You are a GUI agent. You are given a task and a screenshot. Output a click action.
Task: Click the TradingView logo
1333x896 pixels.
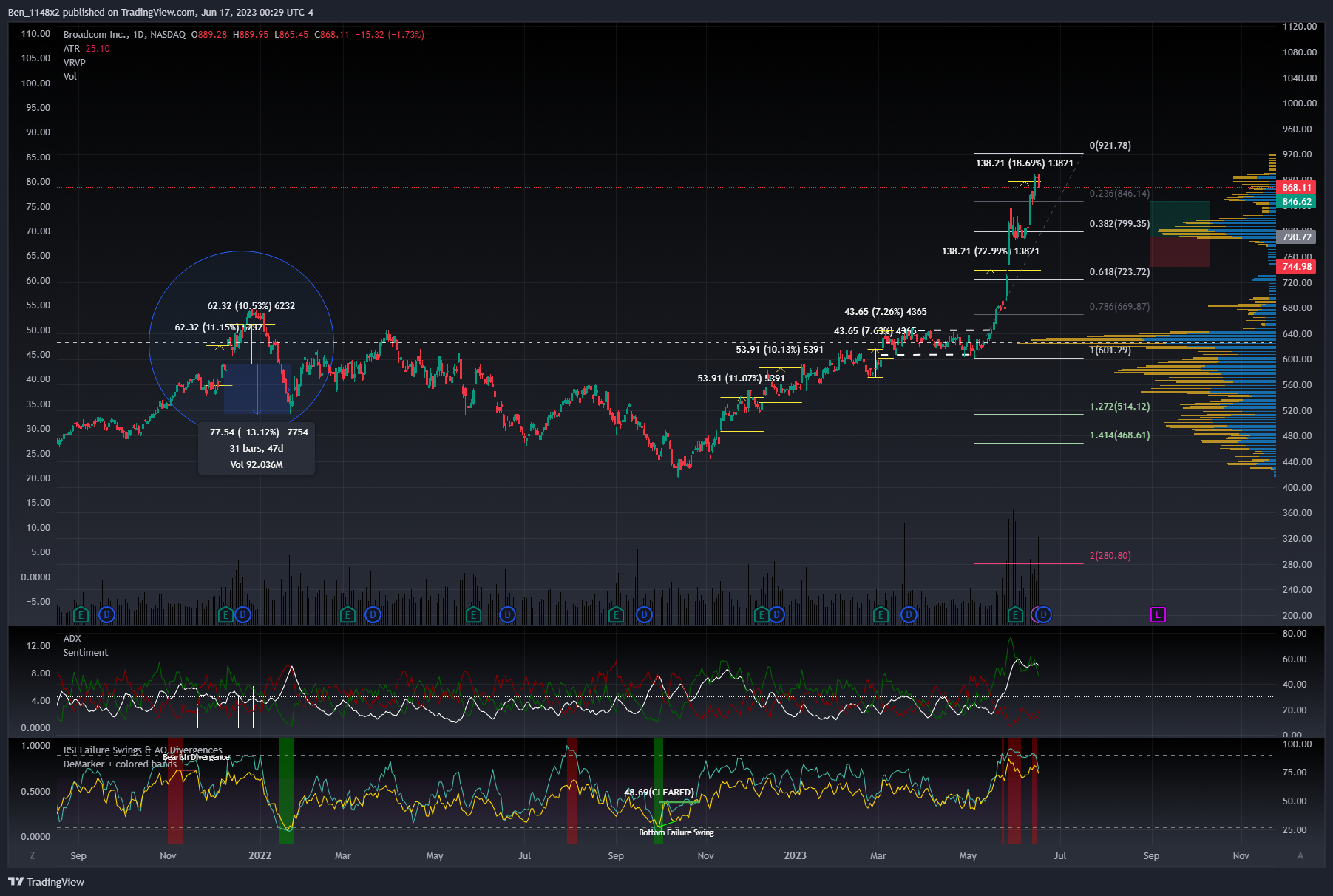(46, 882)
